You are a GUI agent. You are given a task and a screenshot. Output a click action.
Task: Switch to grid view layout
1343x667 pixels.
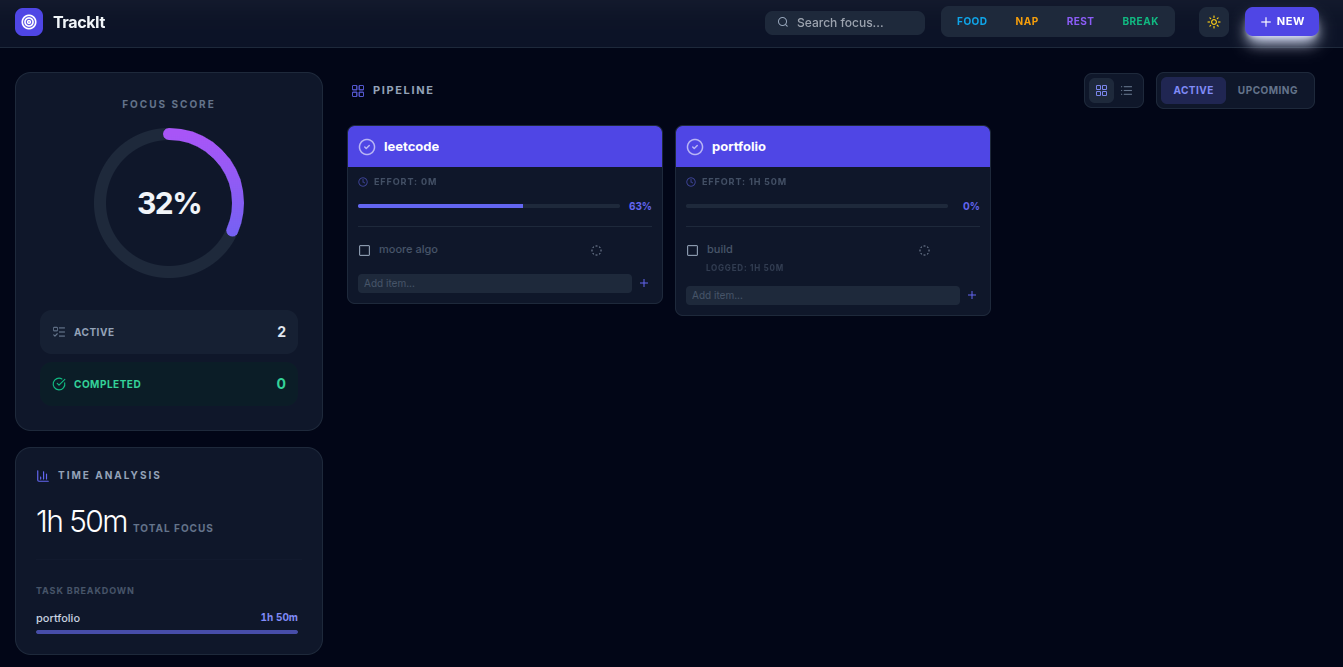coord(1101,90)
